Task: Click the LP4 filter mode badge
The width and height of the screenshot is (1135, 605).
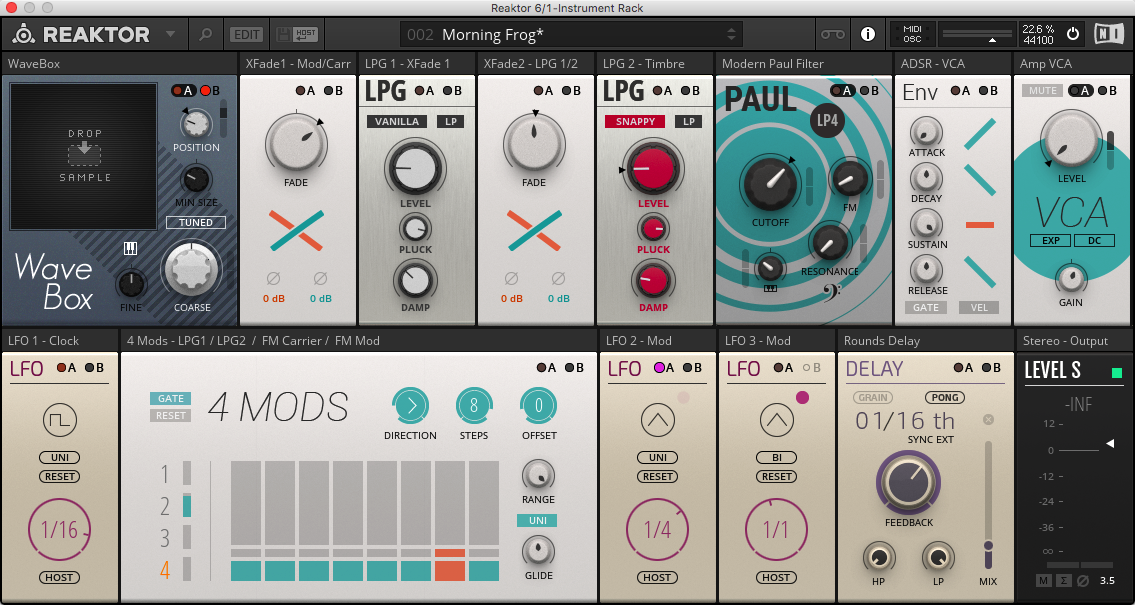Action: [827, 120]
